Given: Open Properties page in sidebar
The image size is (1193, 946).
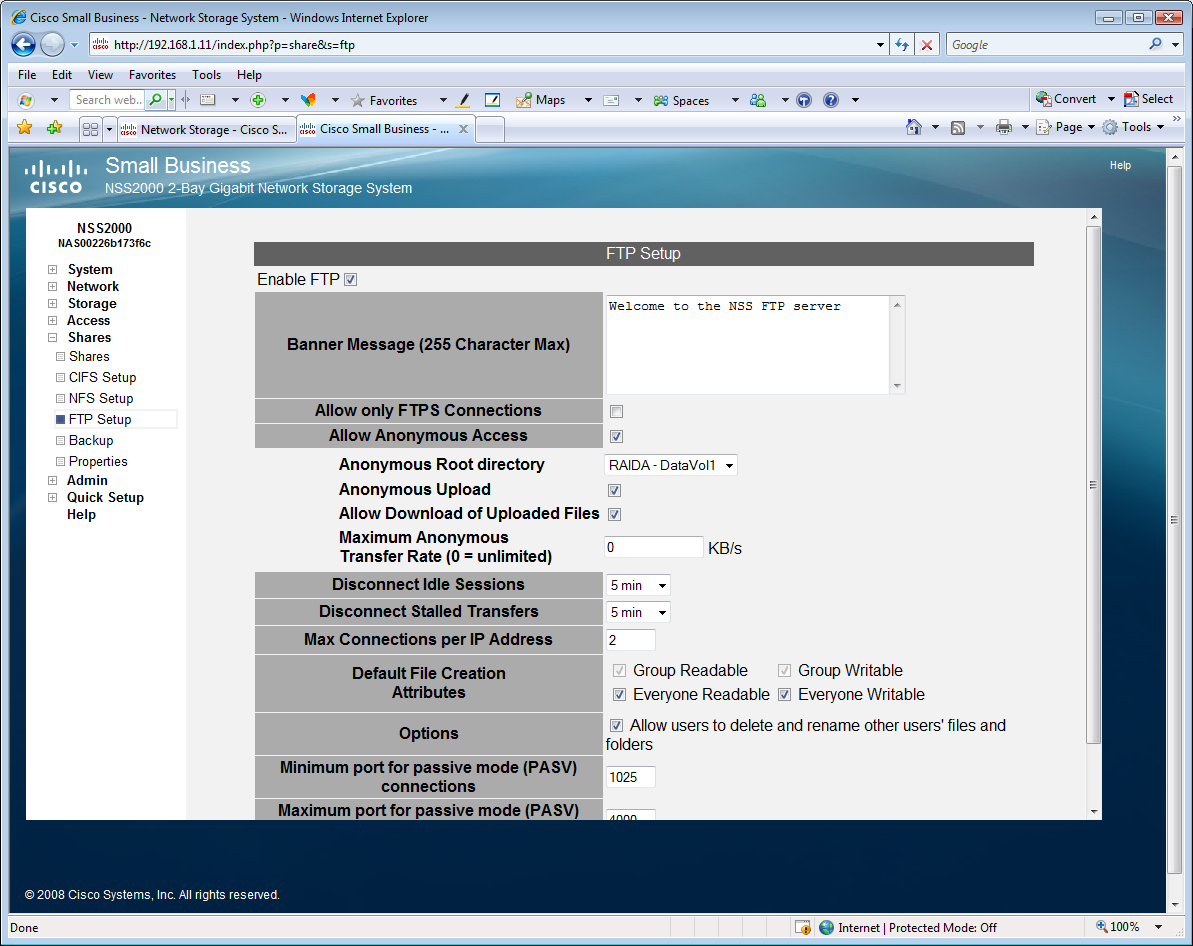Looking at the screenshot, I should point(97,461).
